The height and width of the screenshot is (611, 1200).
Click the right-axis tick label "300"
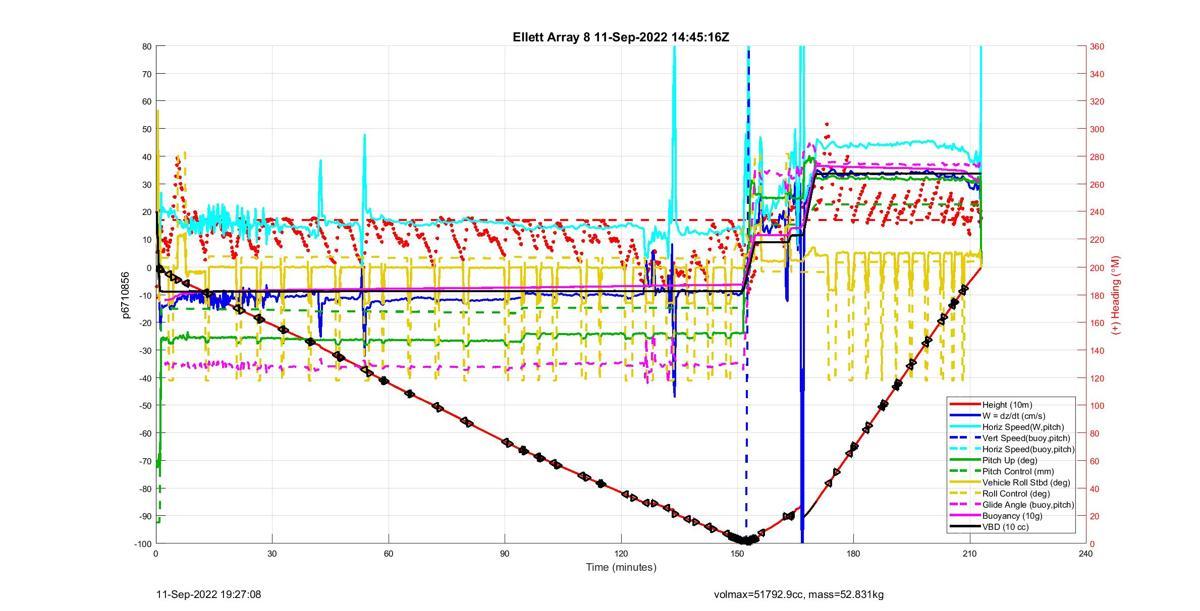pyautogui.click(x=1097, y=130)
